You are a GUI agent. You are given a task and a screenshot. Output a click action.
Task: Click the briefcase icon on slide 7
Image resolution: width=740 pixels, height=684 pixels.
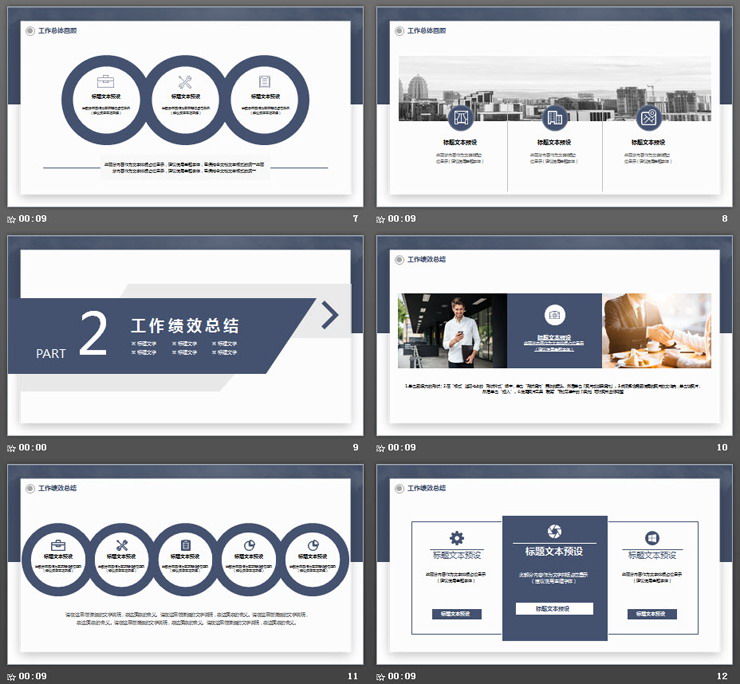pyautogui.click(x=105, y=82)
